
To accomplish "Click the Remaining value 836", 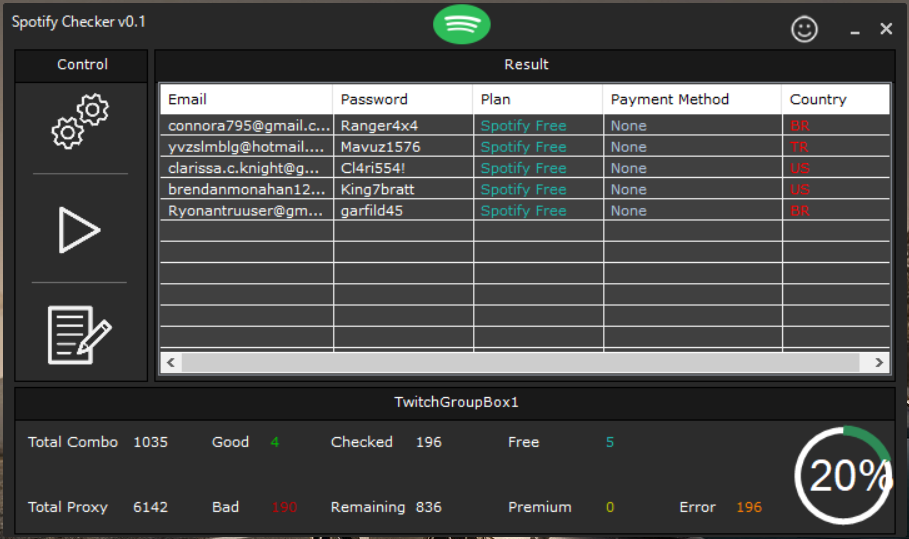I will tap(428, 507).
